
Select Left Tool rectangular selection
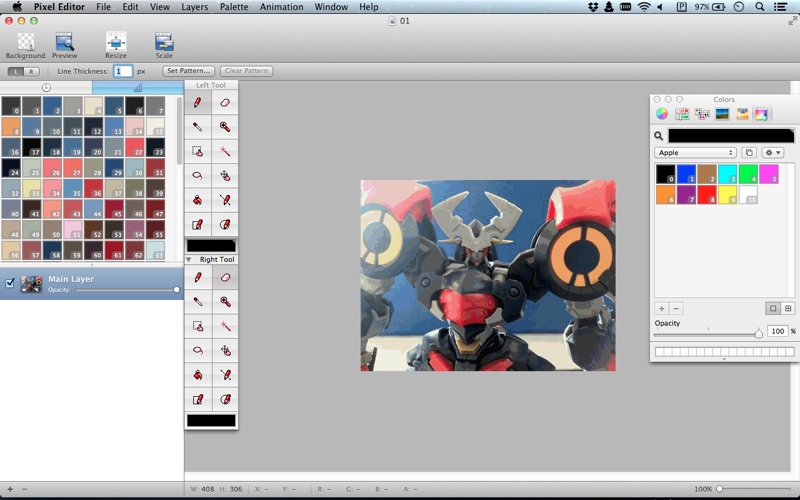tap(198, 151)
